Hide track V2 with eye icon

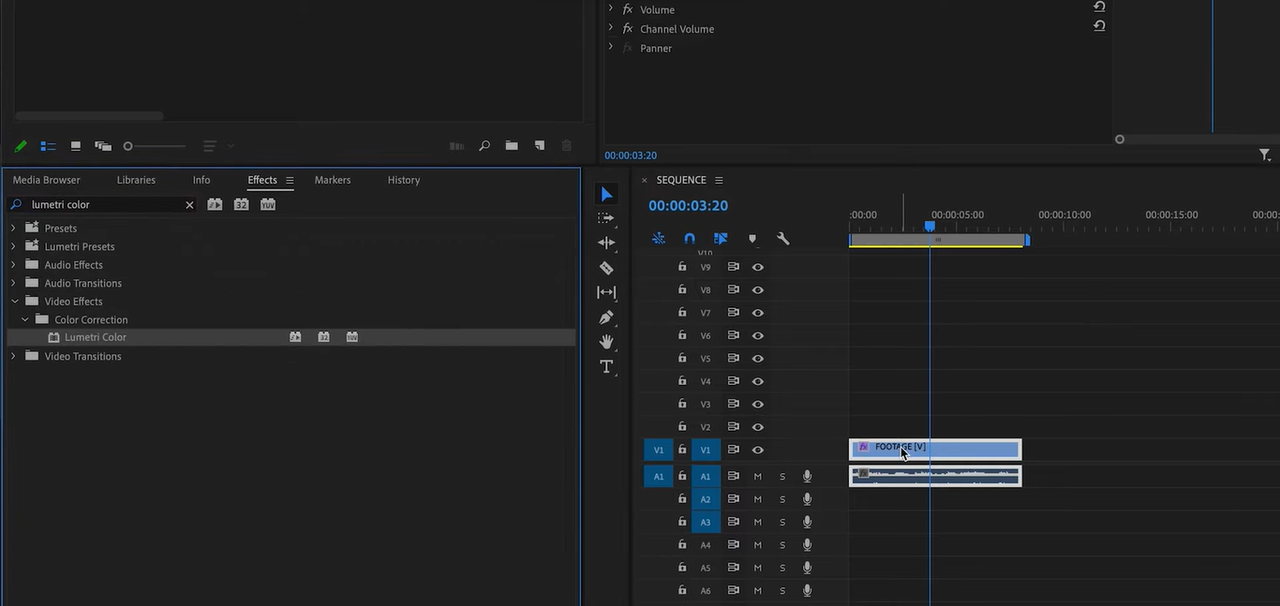[x=758, y=427]
